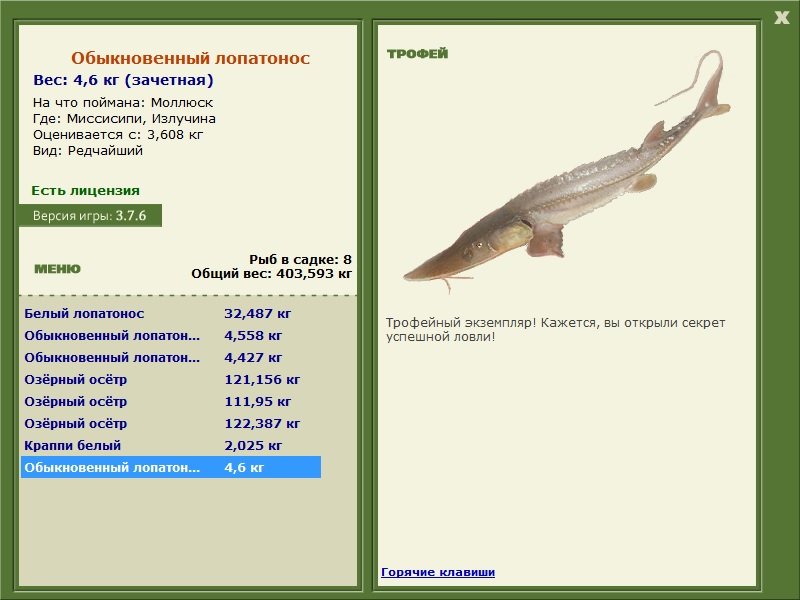Image resolution: width=800 pixels, height=600 pixels.
Task: Click the Обыкновенный лопатонос title
Action: tap(190, 58)
